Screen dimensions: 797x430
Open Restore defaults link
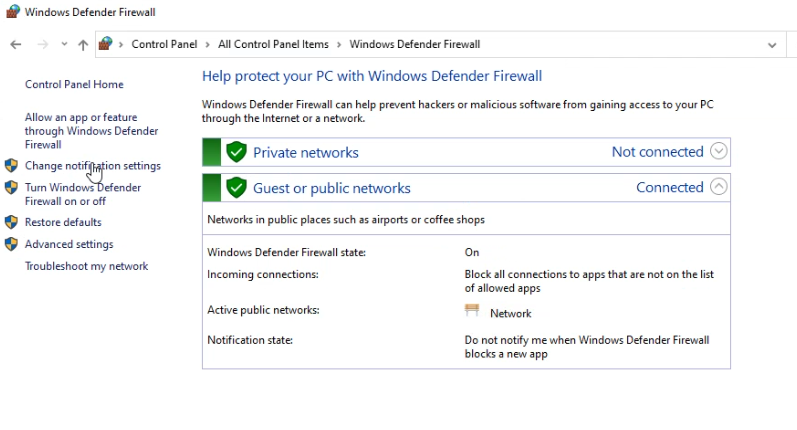[63, 222]
